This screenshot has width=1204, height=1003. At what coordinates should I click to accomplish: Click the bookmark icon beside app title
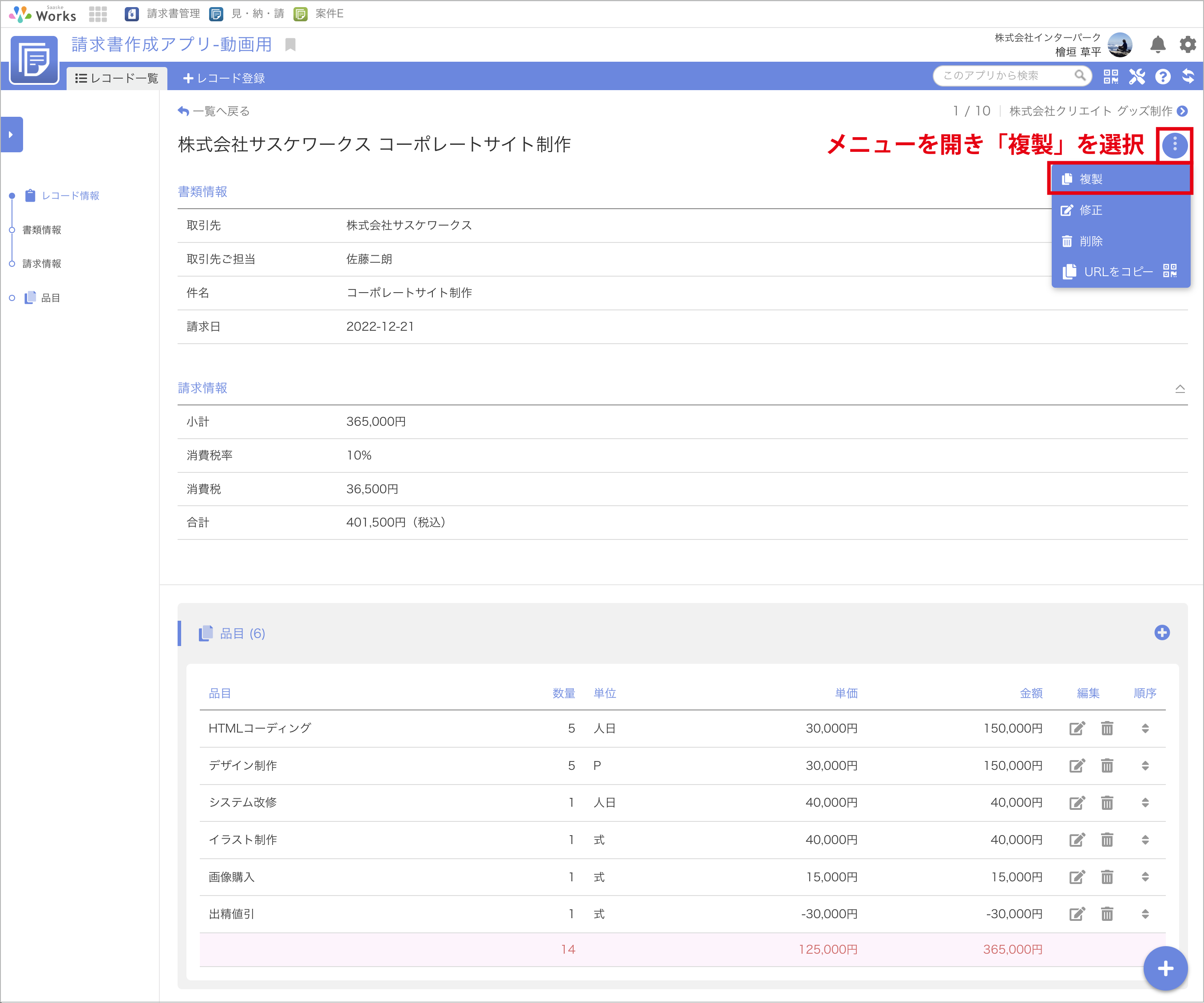point(291,45)
